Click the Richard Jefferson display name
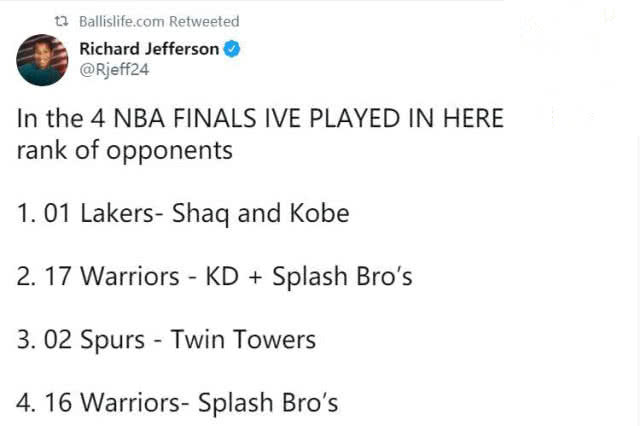The height and width of the screenshot is (426, 641). pyautogui.click(x=149, y=49)
